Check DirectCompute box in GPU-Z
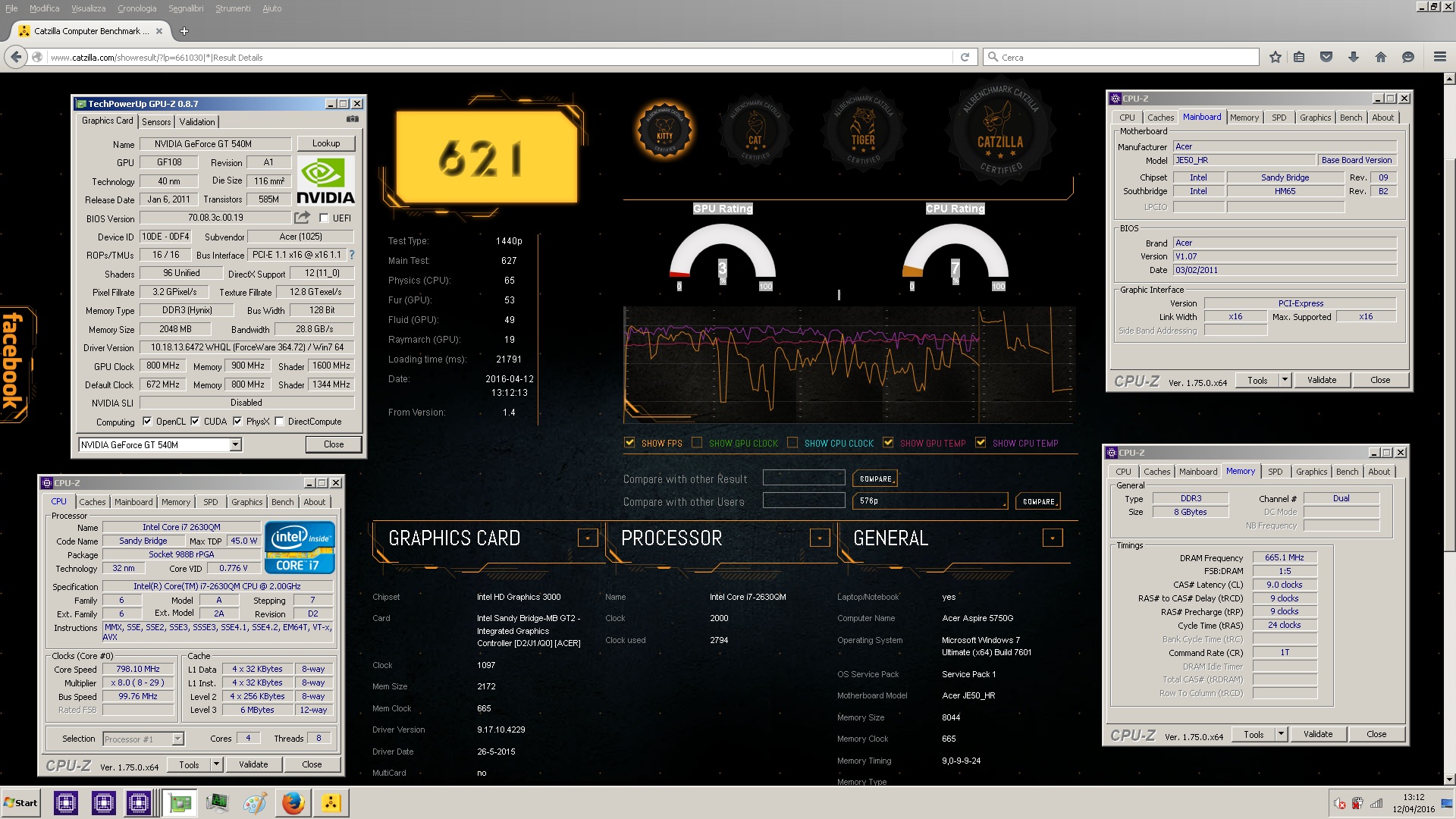The image size is (1456, 819). [x=279, y=422]
